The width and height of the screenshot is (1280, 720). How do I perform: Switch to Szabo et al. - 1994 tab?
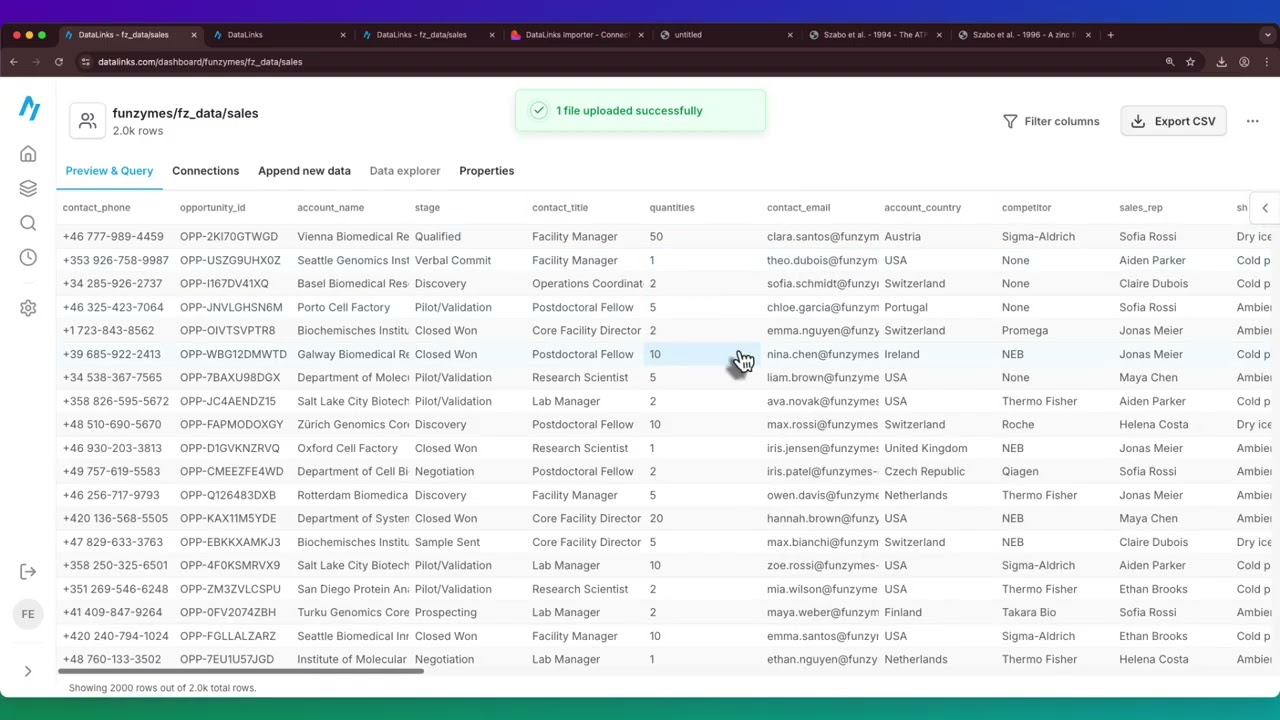[874, 35]
